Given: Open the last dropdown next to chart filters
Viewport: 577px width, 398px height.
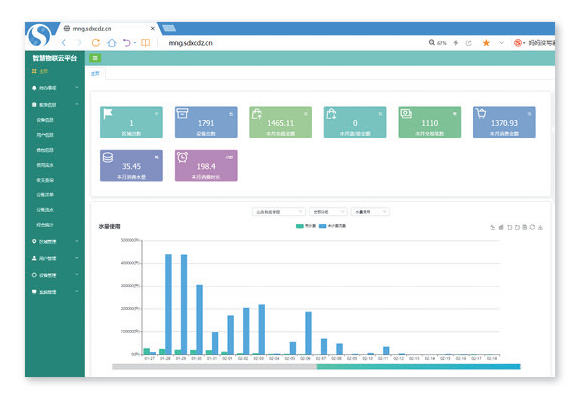Looking at the screenshot, I should (370, 212).
